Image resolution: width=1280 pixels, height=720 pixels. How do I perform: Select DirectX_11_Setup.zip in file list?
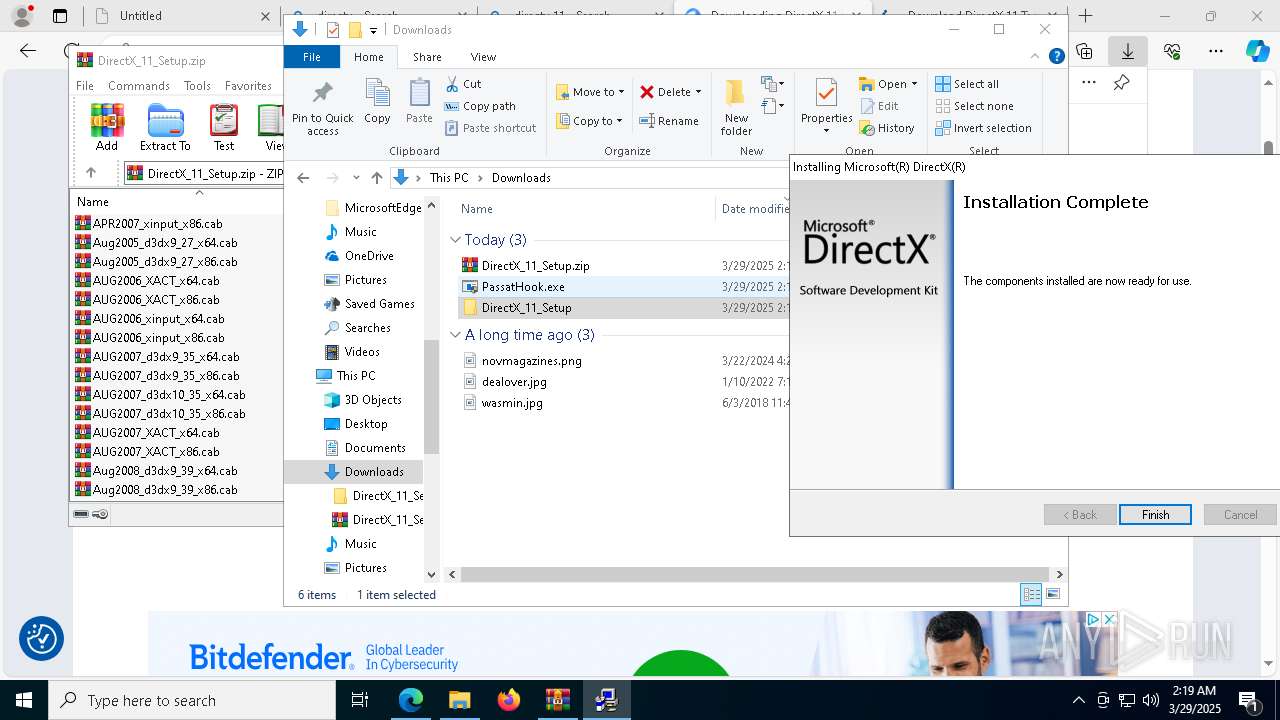coord(535,266)
